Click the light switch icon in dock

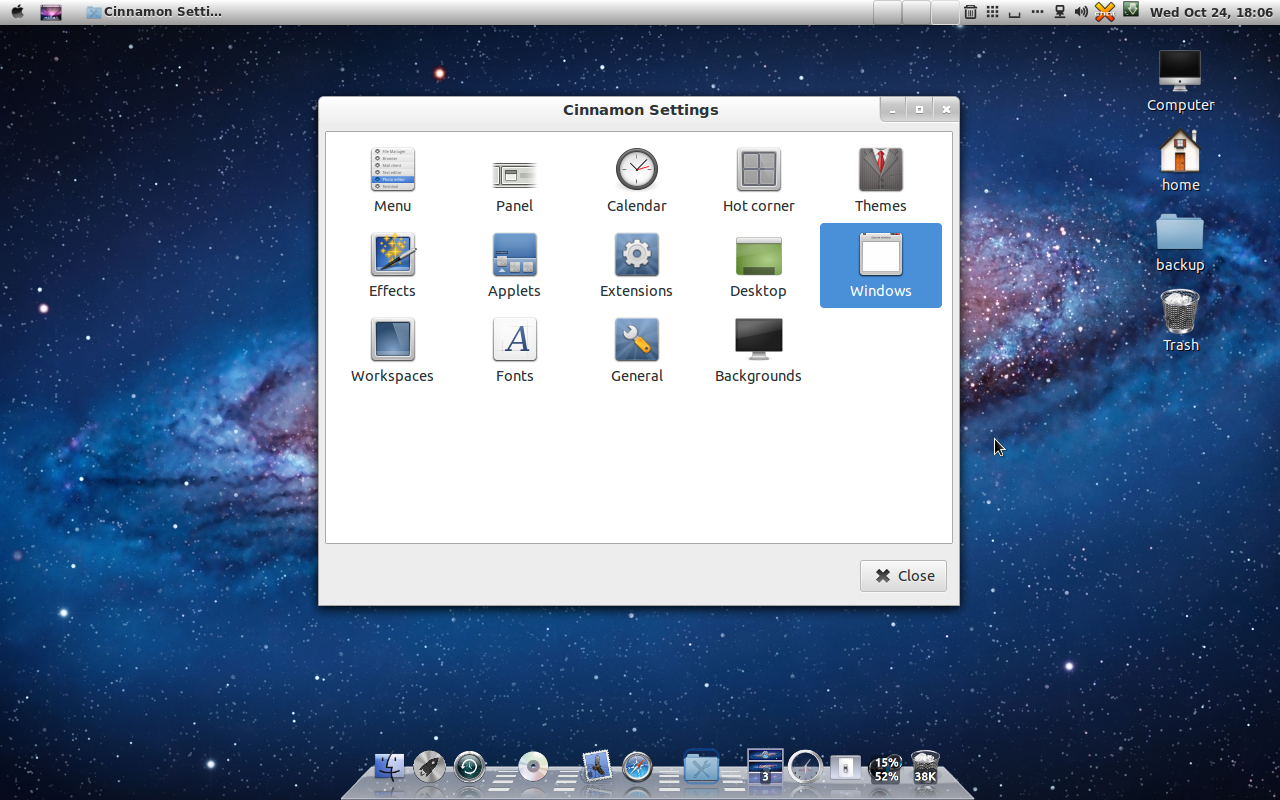[846, 767]
